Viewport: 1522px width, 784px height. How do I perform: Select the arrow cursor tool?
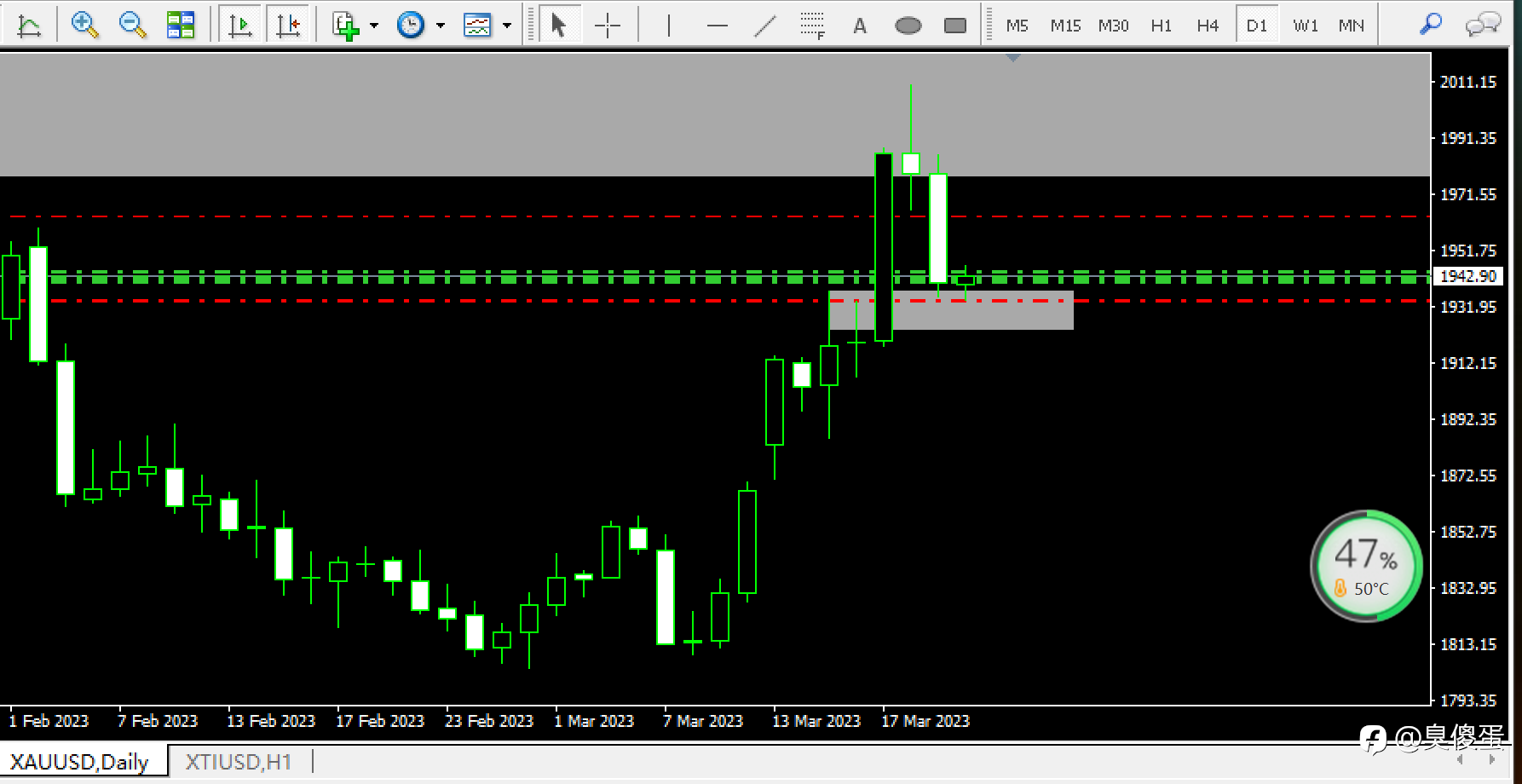point(559,26)
